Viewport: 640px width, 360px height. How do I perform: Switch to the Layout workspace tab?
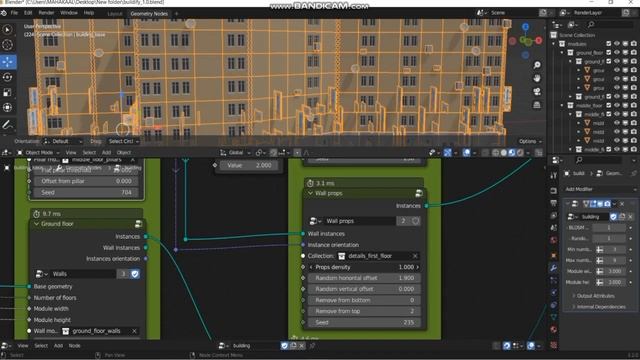pos(115,14)
